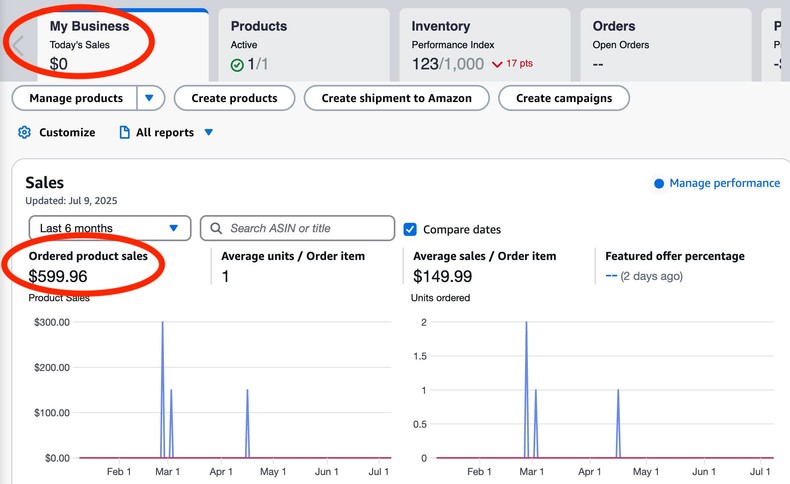Click the Customize gear icon
This screenshot has width=790, height=484.
point(25,132)
